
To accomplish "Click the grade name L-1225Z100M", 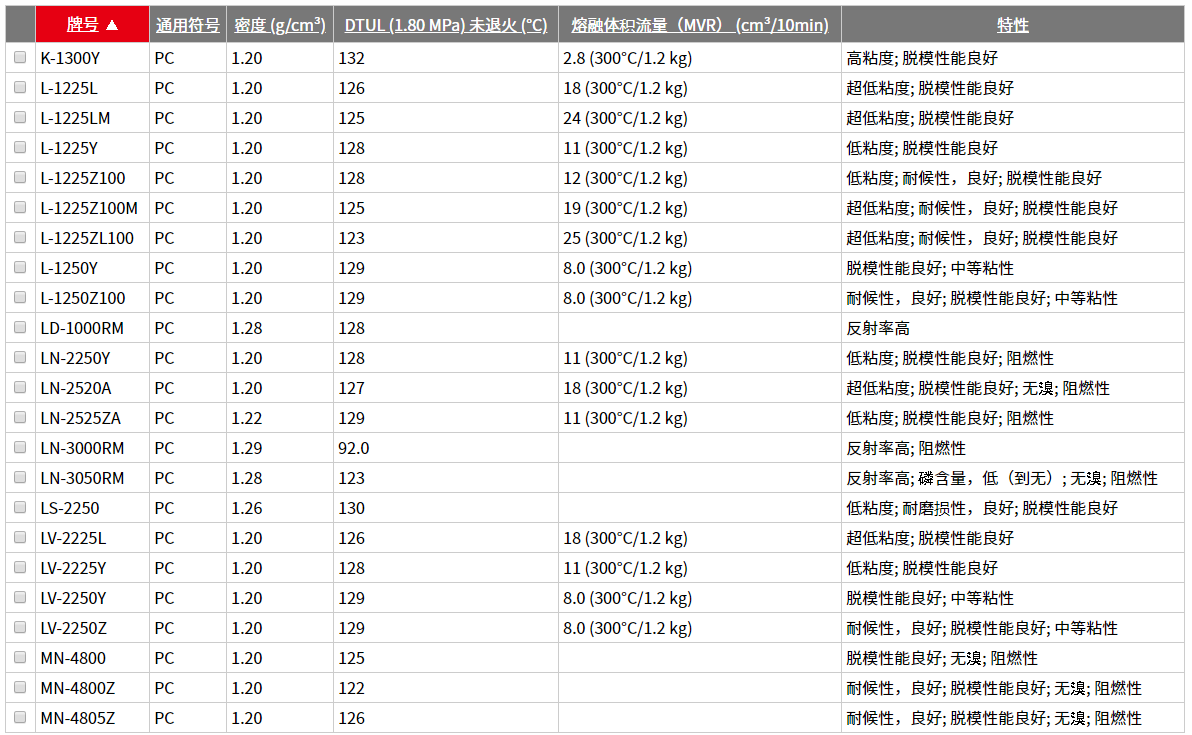I will tap(89, 208).
